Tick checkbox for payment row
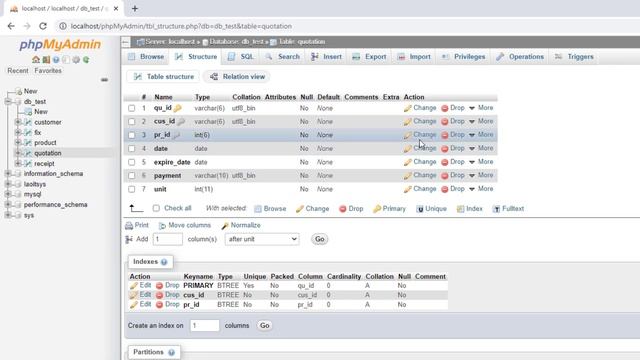Screen dimensions: 640x360 131,176
